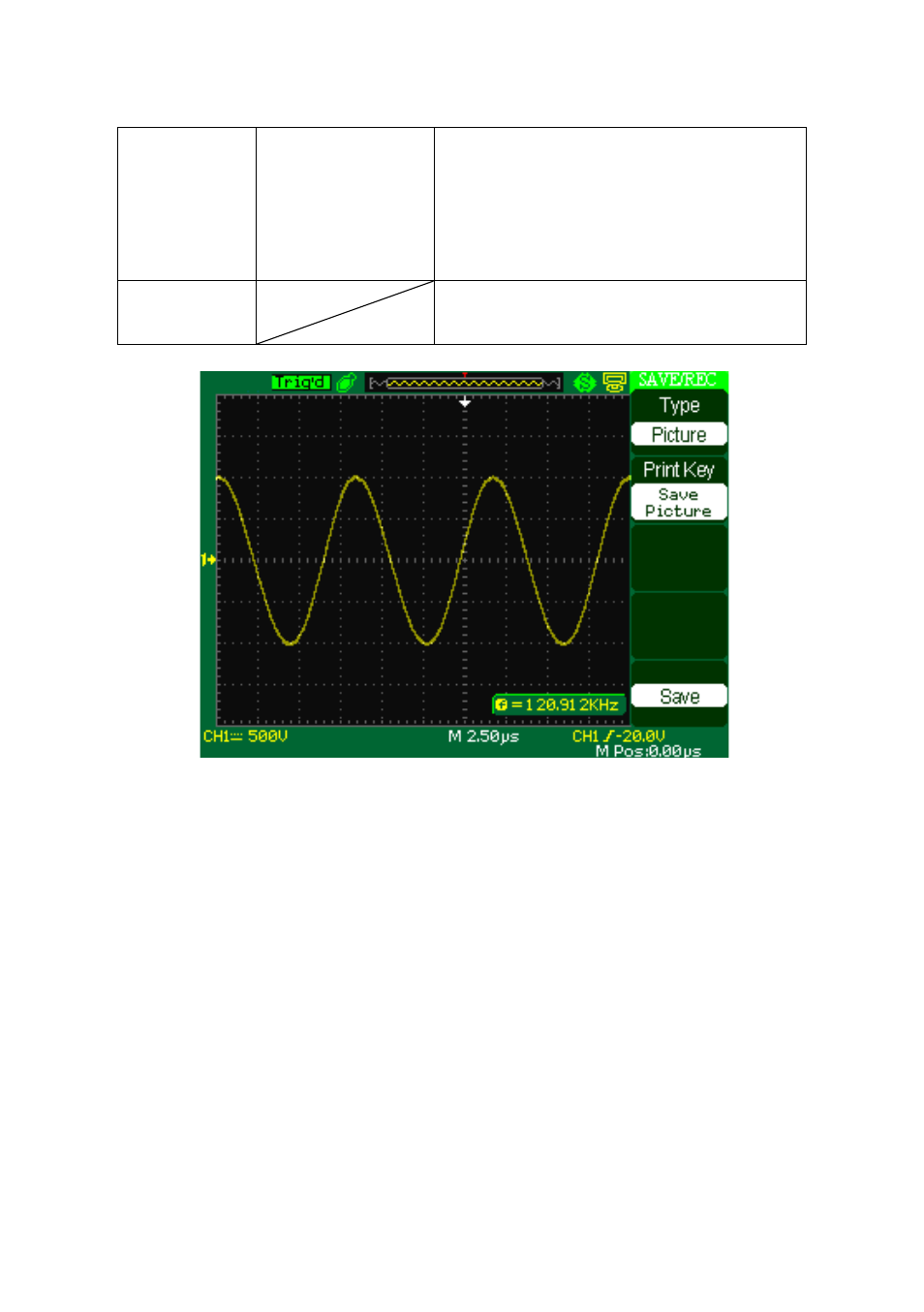
Task: Click the frequency counter readout 120.912KHz
Action: click(x=559, y=704)
